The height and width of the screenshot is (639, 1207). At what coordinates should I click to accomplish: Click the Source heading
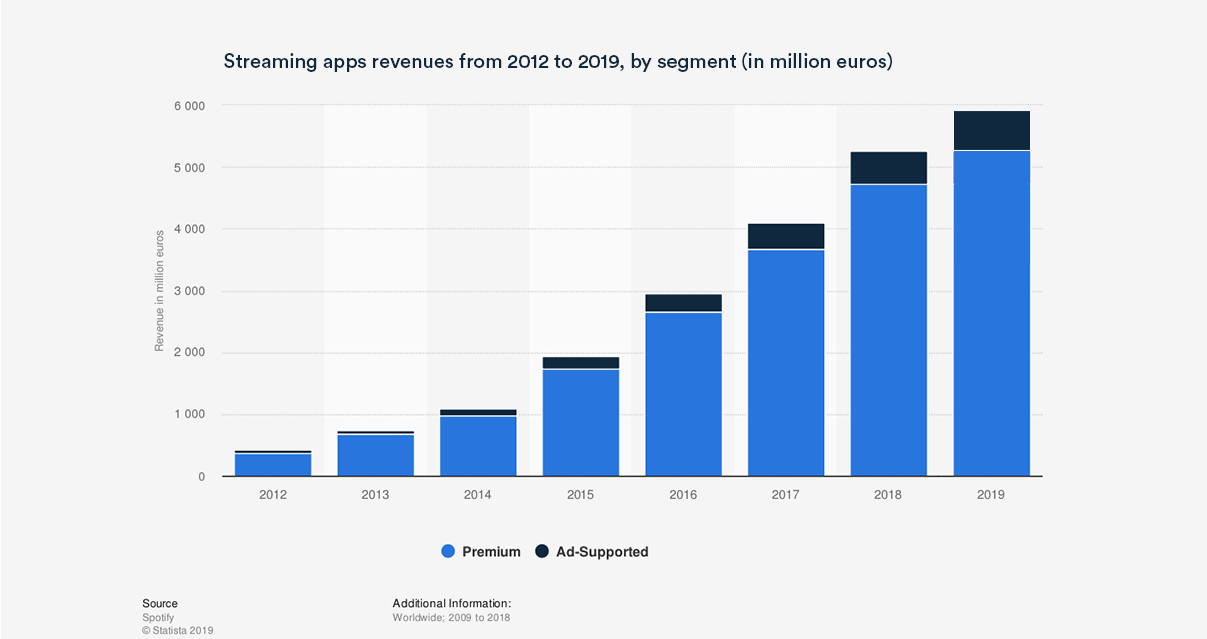pyautogui.click(x=160, y=604)
